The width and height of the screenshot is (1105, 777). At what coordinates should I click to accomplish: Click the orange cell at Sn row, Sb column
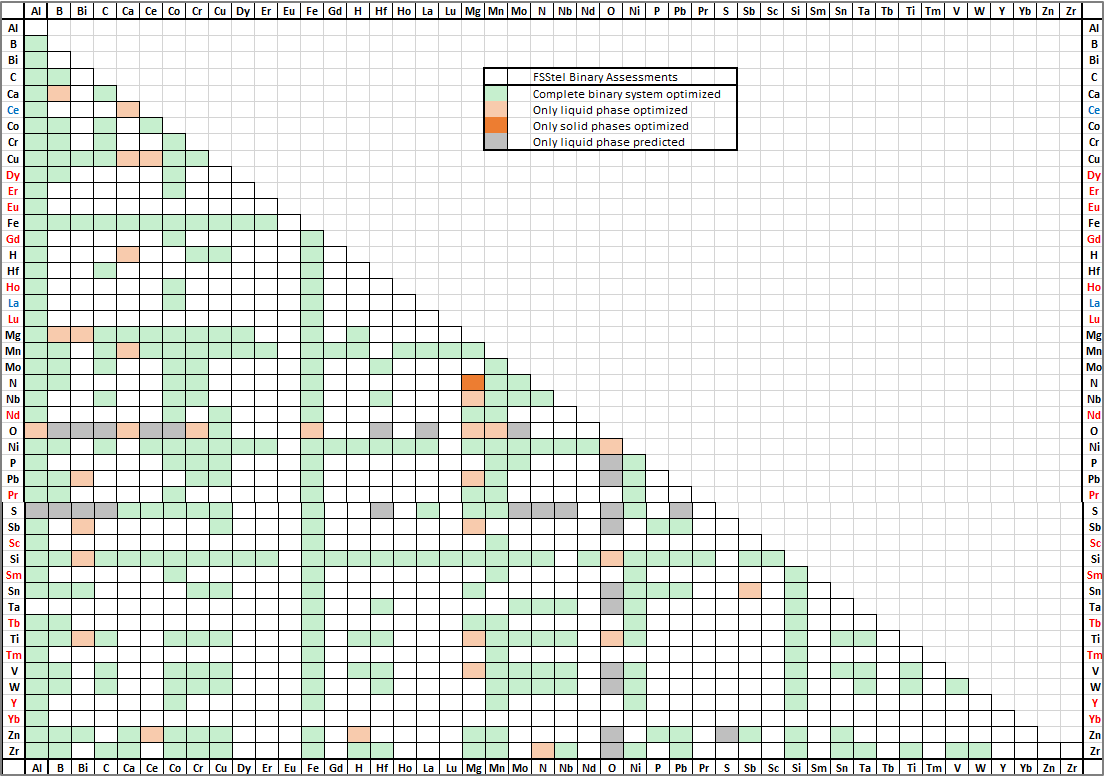point(749,591)
